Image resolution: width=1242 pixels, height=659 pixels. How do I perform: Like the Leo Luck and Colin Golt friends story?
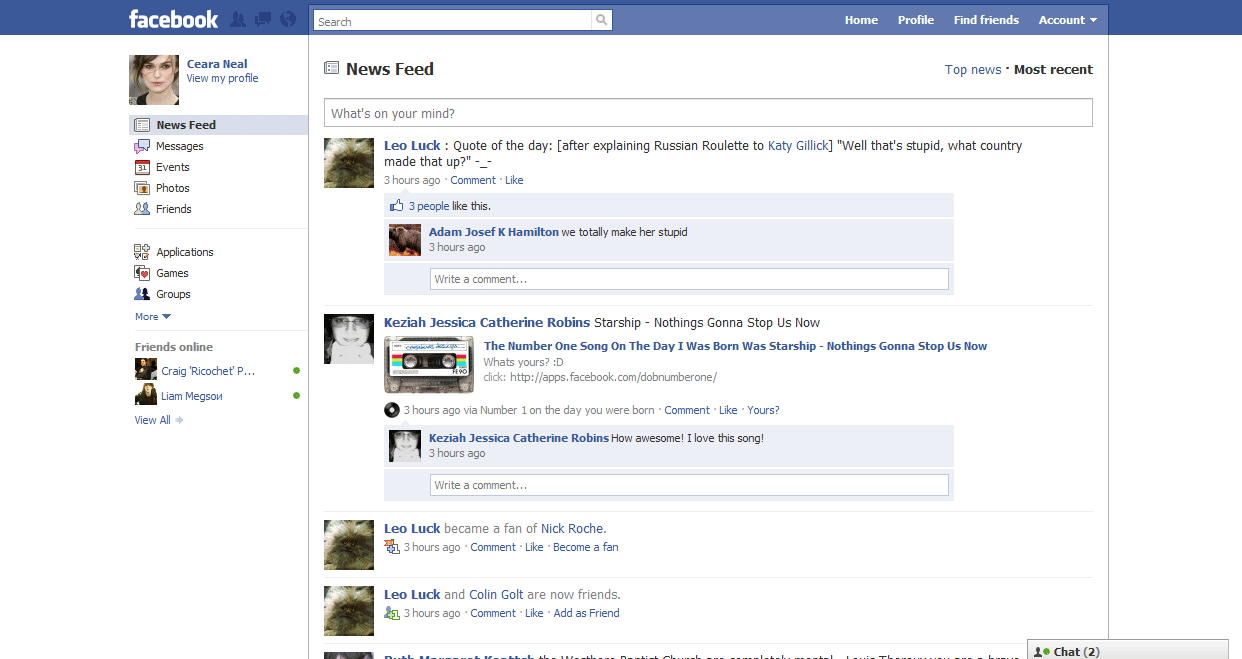(534, 613)
